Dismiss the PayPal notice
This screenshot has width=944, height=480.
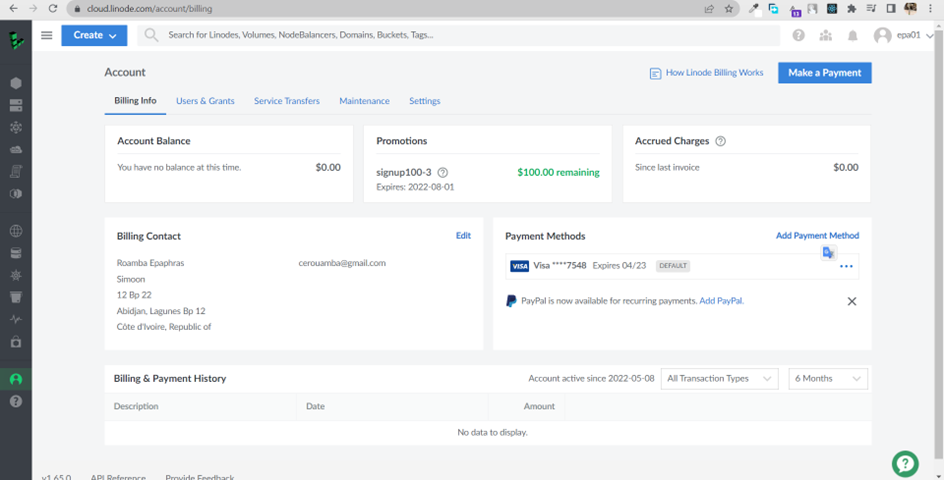(852, 301)
